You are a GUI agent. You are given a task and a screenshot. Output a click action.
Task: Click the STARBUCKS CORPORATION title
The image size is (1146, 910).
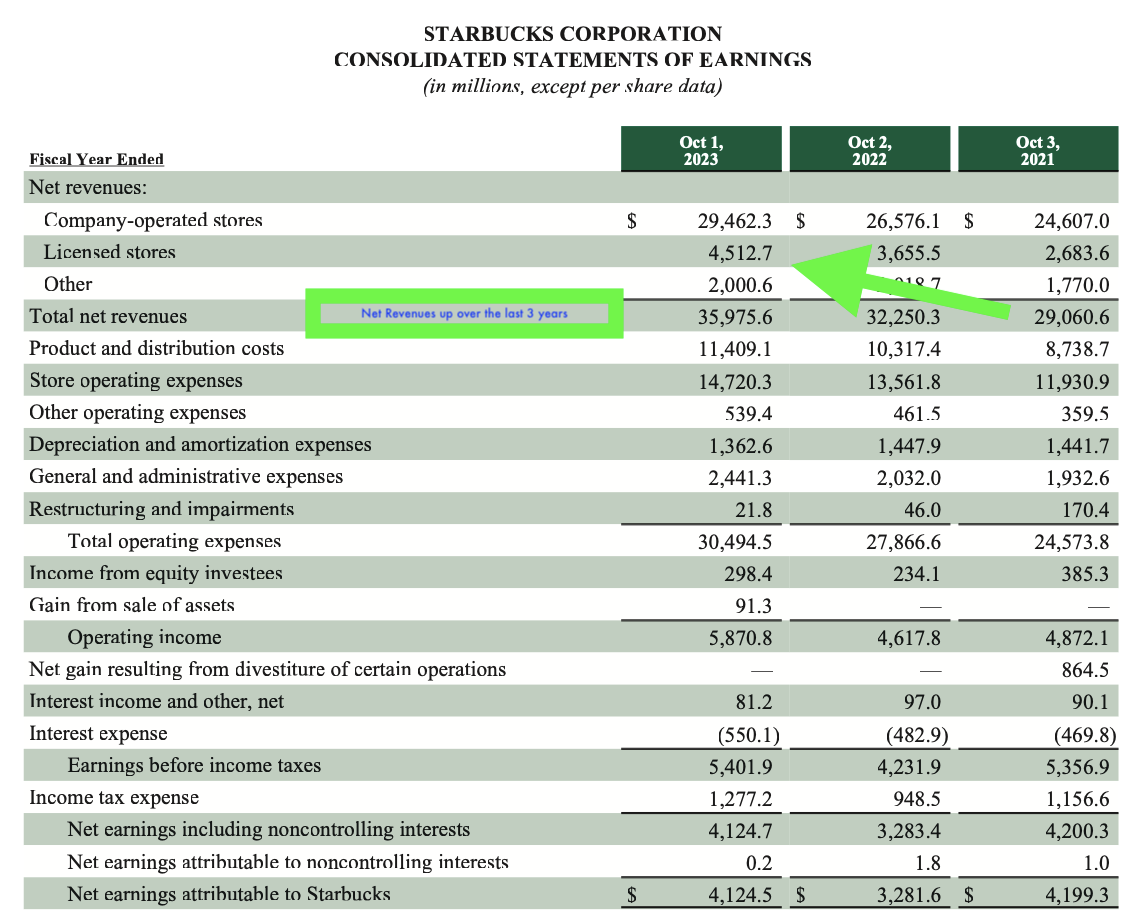click(573, 33)
